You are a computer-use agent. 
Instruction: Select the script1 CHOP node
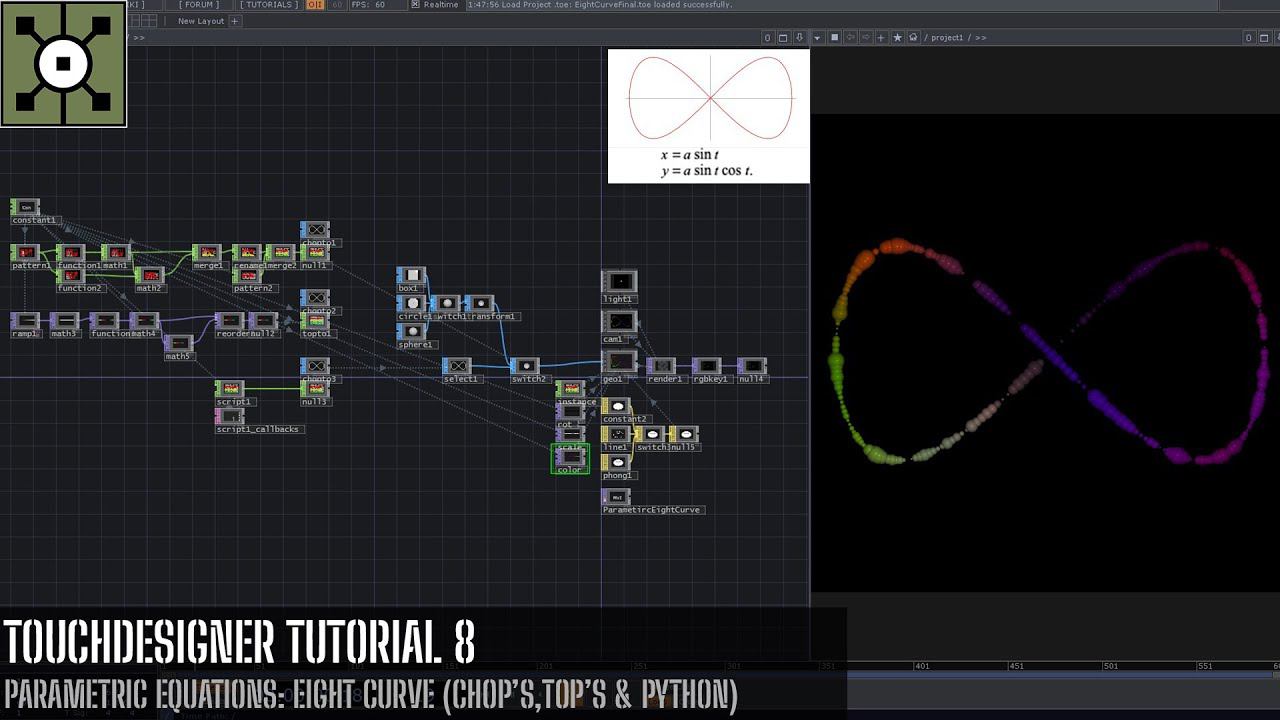[230, 389]
